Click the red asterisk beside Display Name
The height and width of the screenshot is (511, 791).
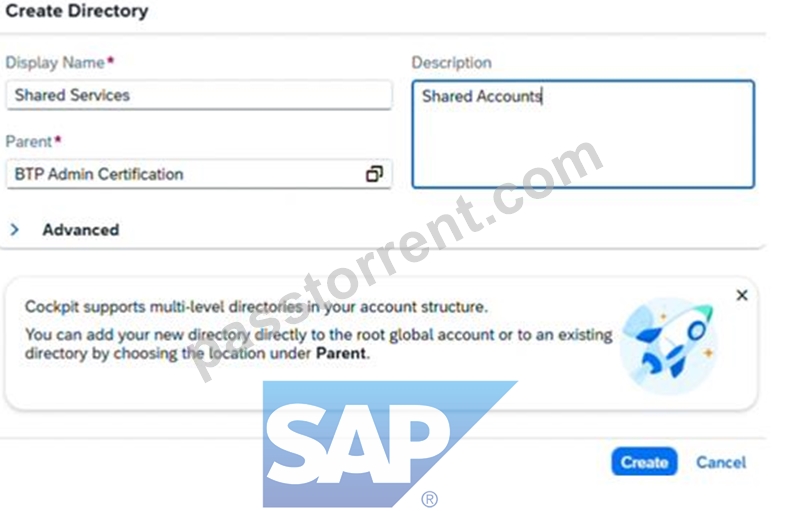(110, 61)
